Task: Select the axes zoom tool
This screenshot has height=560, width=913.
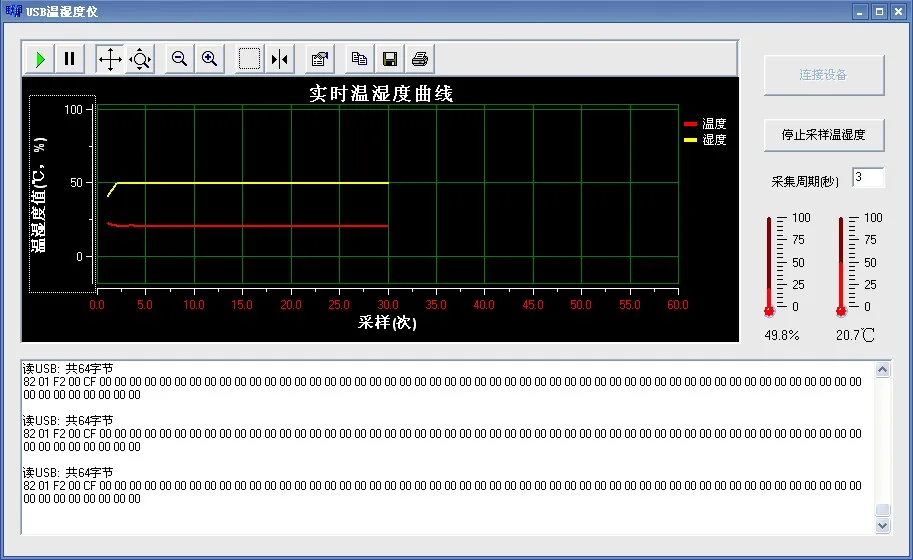Action: (140, 59)
